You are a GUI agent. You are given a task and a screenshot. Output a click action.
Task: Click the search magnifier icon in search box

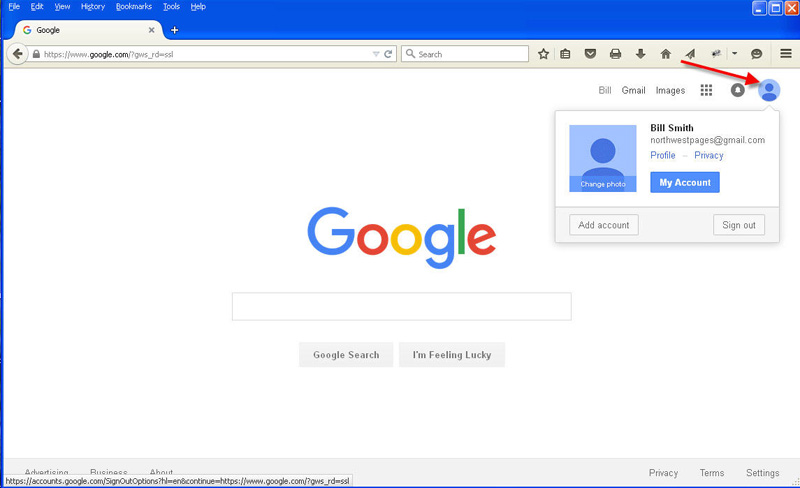pyautogui.click(x=410, y=54)
